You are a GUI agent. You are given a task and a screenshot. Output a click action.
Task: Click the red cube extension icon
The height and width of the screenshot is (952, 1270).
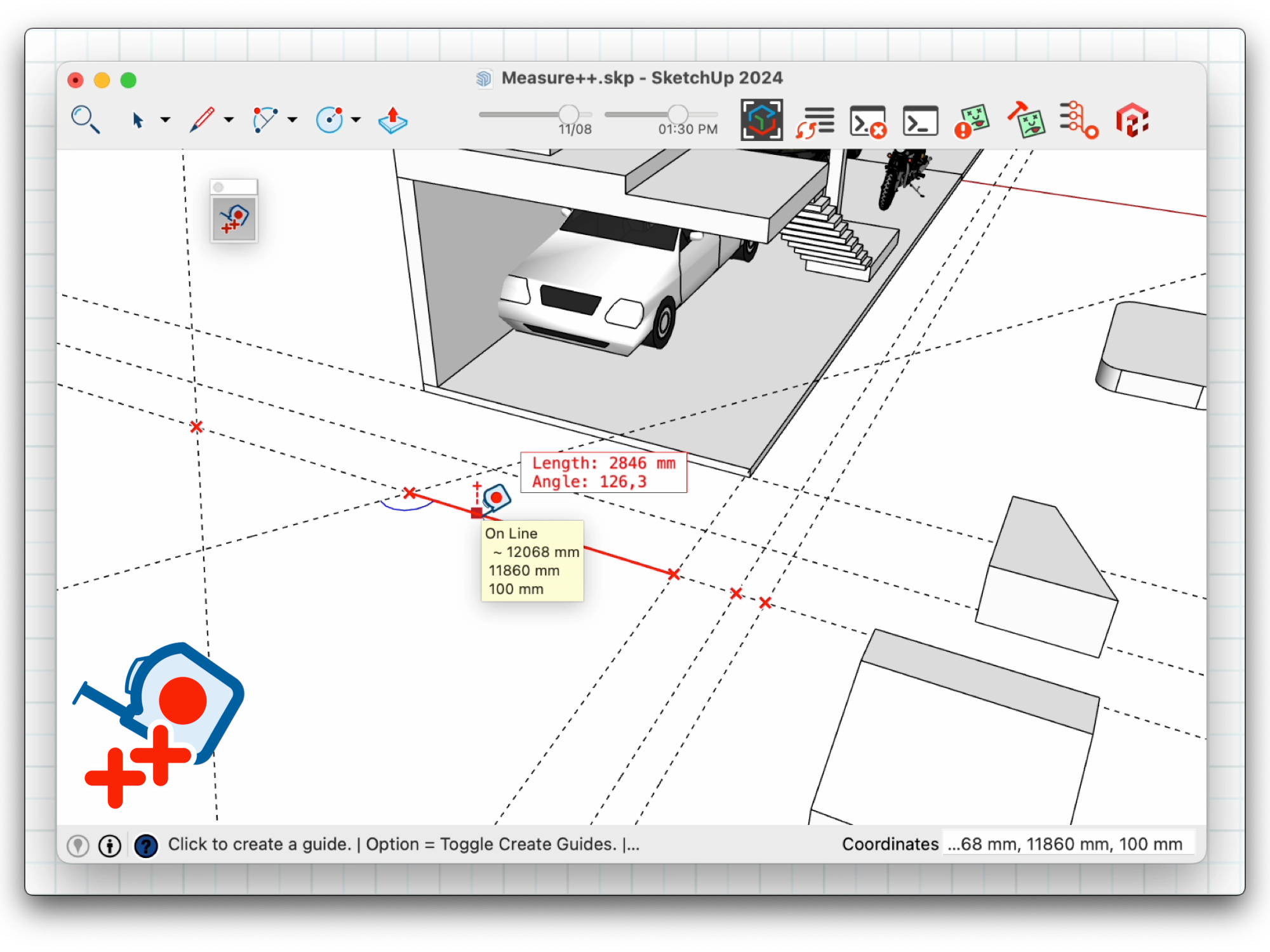click(x=1132, y=121)
